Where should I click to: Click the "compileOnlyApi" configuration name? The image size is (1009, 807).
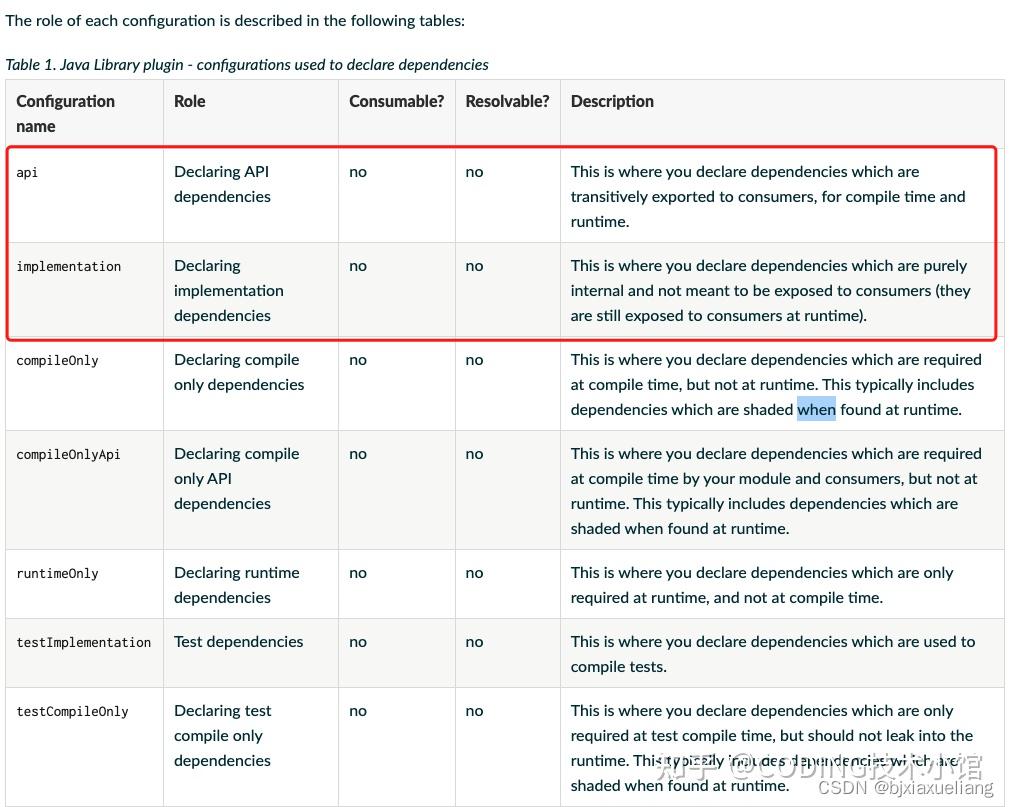[x=68, y=454]
